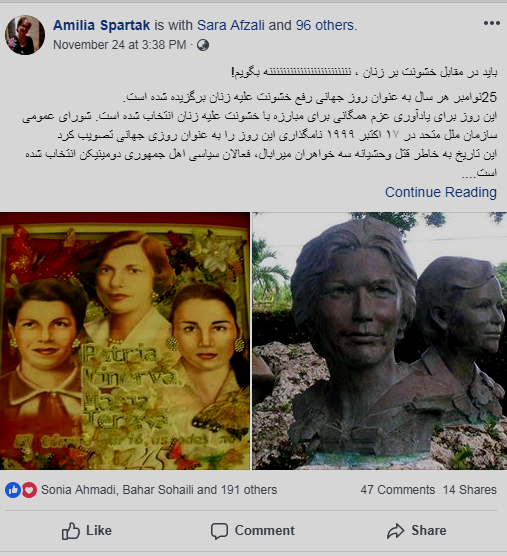Click the arrow Share icon

[x=395, y=531]
